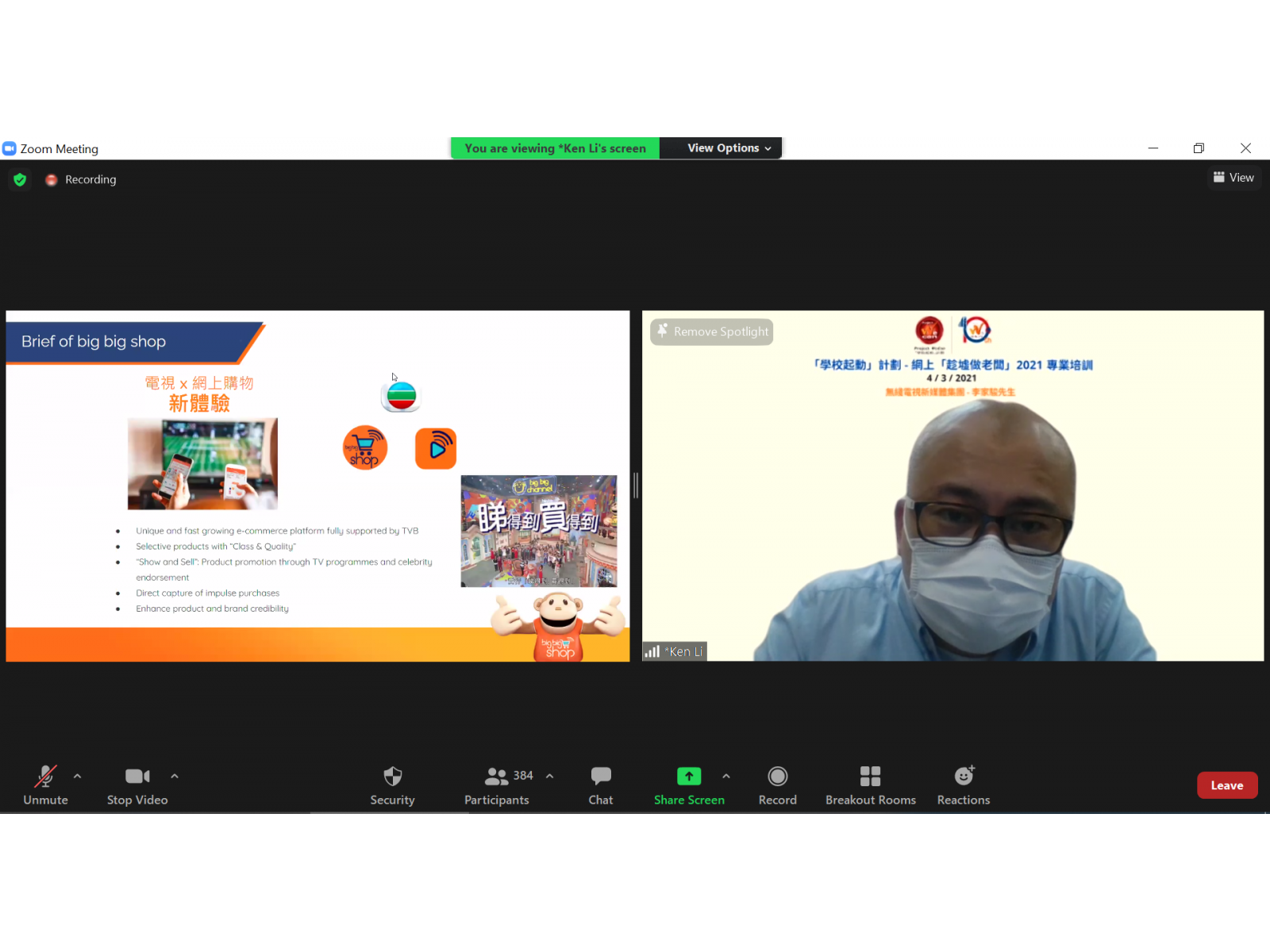Stop Video camera toggle
The width and height of the screenshot is (1270, 952).
coord(137,785)
